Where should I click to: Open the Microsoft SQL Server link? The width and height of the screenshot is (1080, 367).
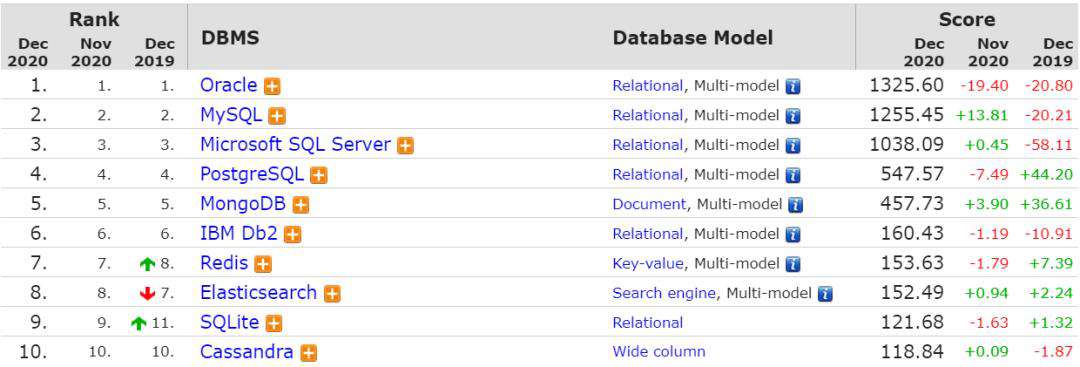pyautogui.click(x=295, y=145)
